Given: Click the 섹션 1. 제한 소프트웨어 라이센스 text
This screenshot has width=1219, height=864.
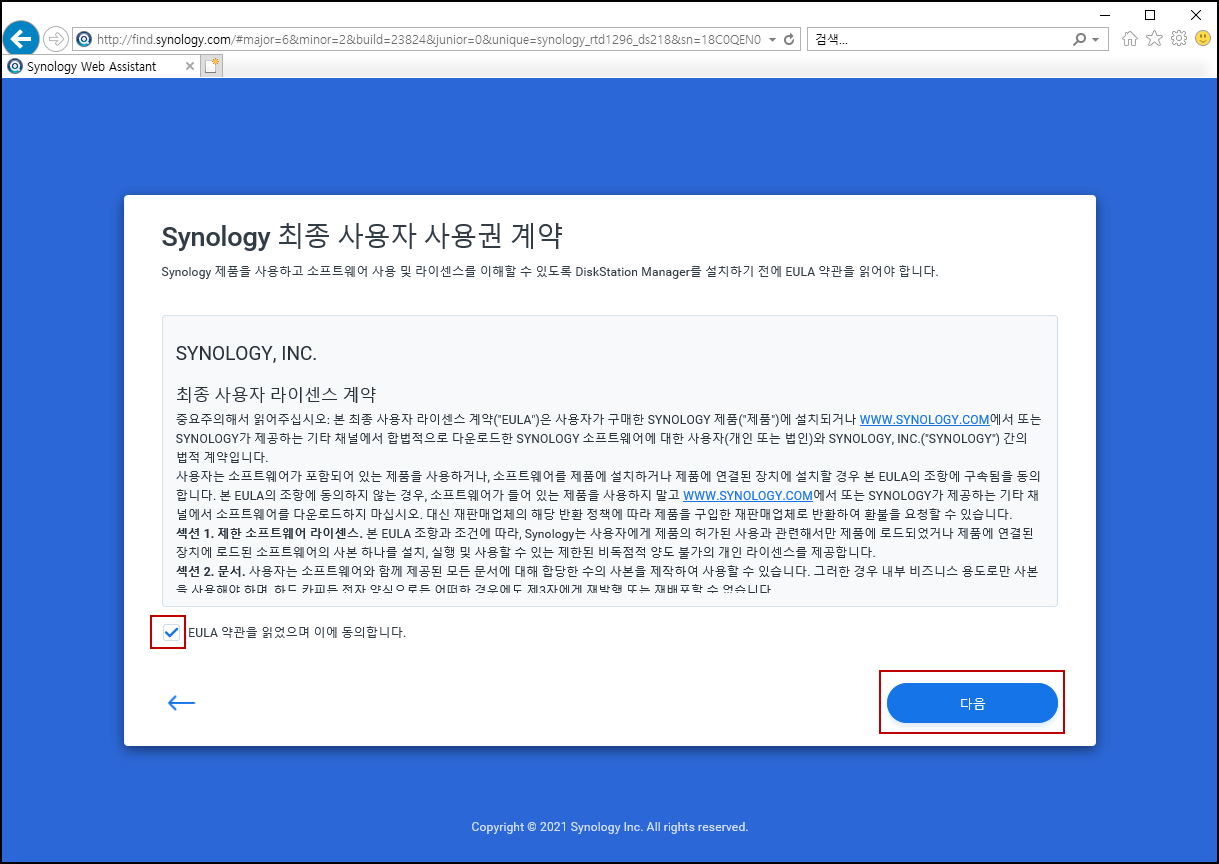Looking at the screenshot, I should click(268, 534).
